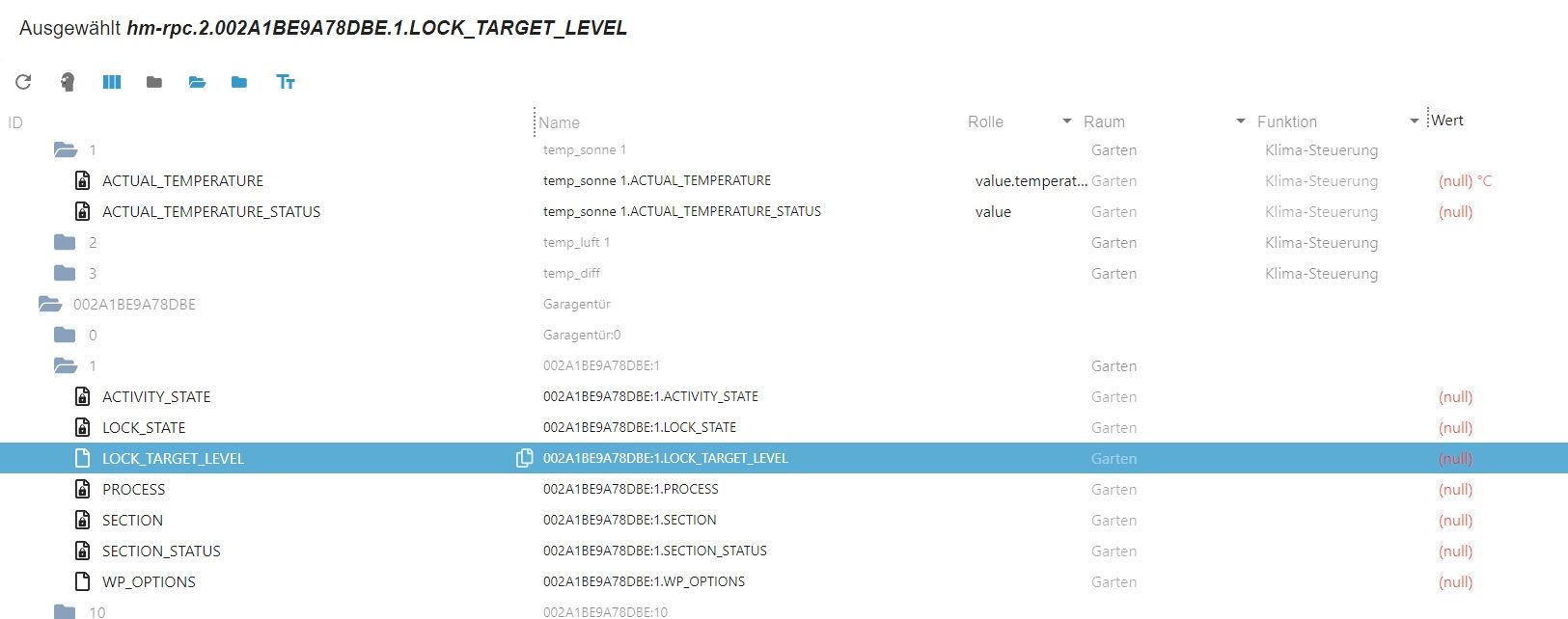This screenshot has height=619, width=1568.
Task: Expand Garagentür:0 channel folder
Action: click(65, 335)
